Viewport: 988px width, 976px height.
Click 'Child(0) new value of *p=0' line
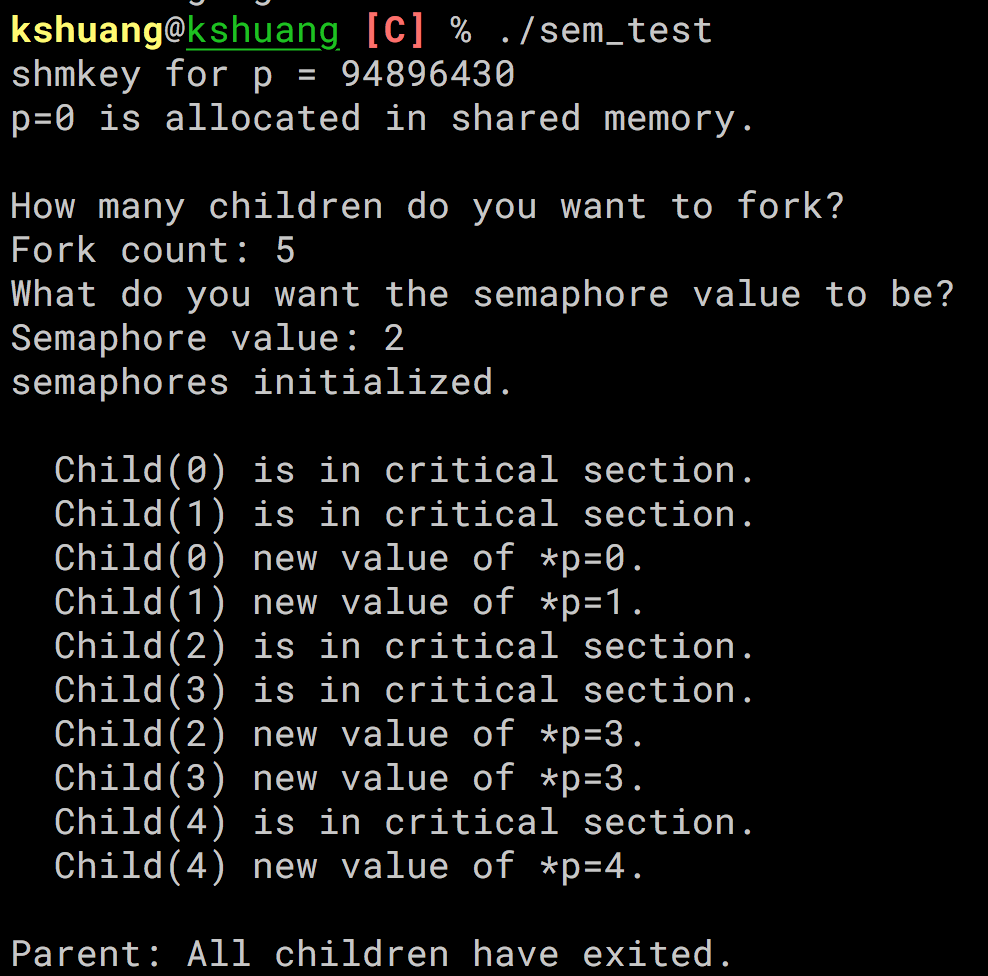[350, 559]
